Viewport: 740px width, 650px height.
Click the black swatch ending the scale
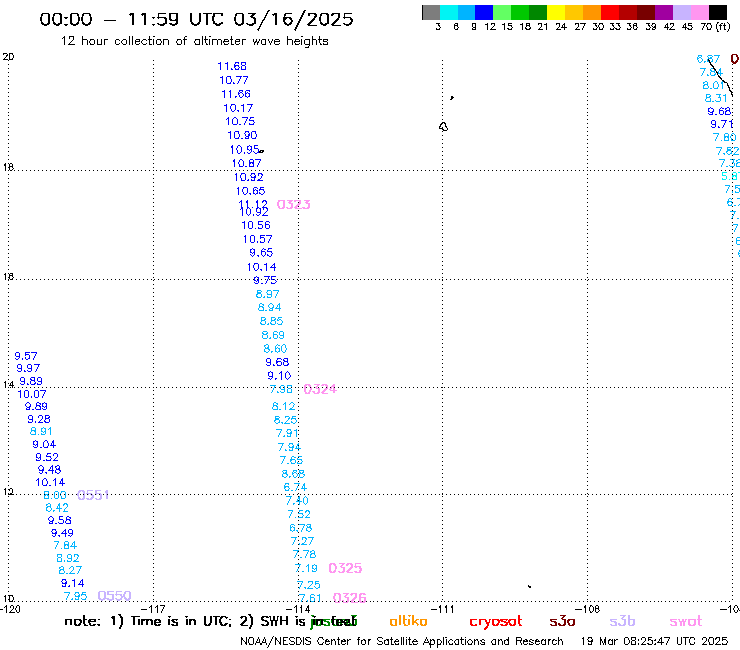718,12
